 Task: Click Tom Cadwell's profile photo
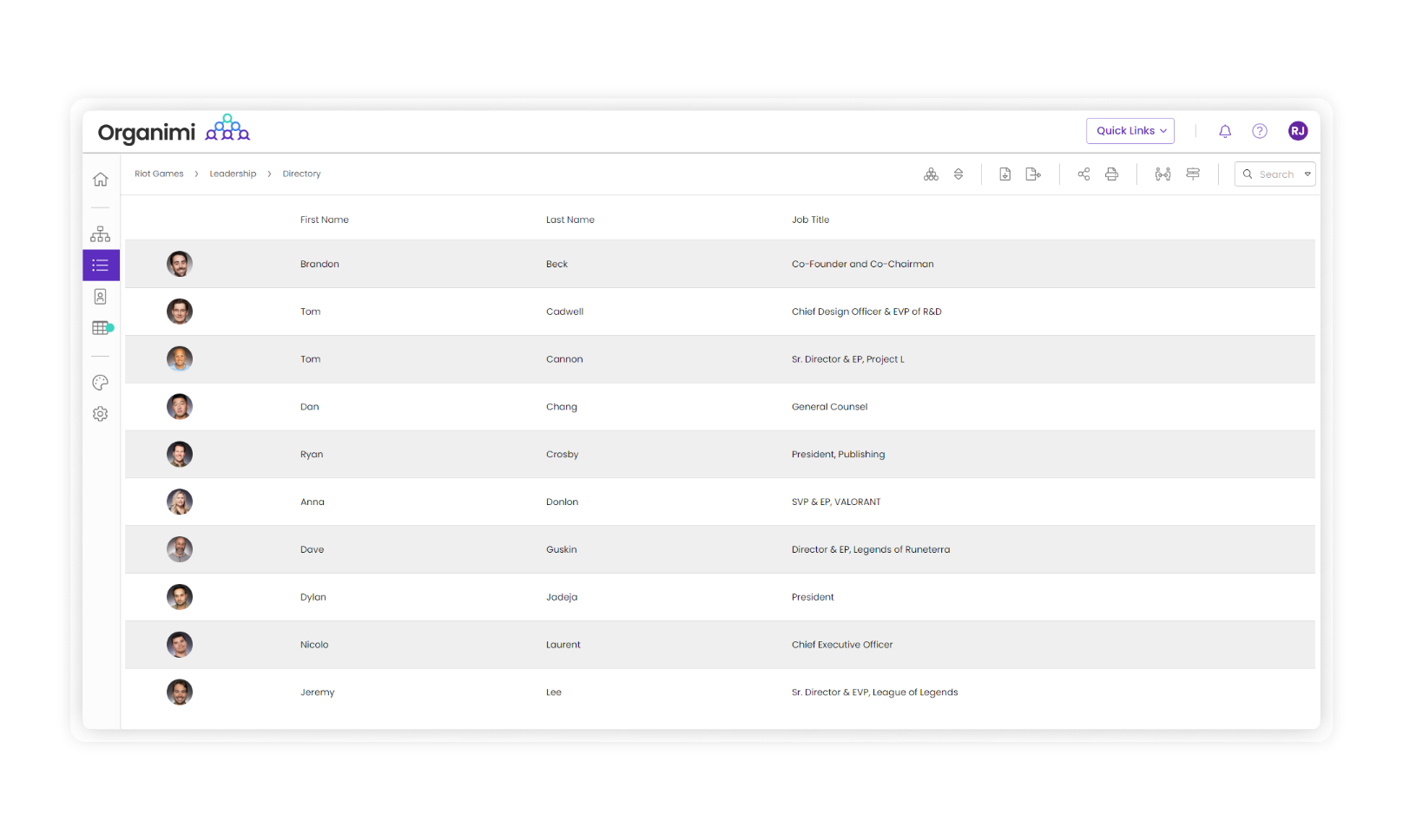[x=180, y=312]
